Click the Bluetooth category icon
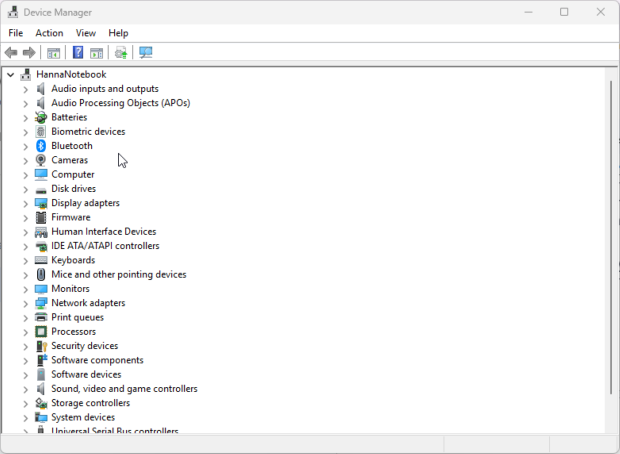 click(x=41, y=146)
